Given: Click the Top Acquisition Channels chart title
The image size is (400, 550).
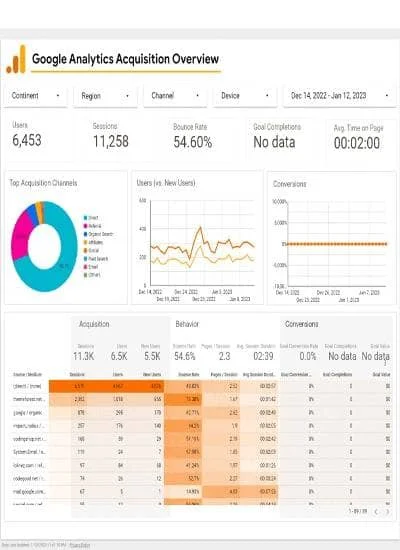Looking at the screenshot, I should point(43,183).
